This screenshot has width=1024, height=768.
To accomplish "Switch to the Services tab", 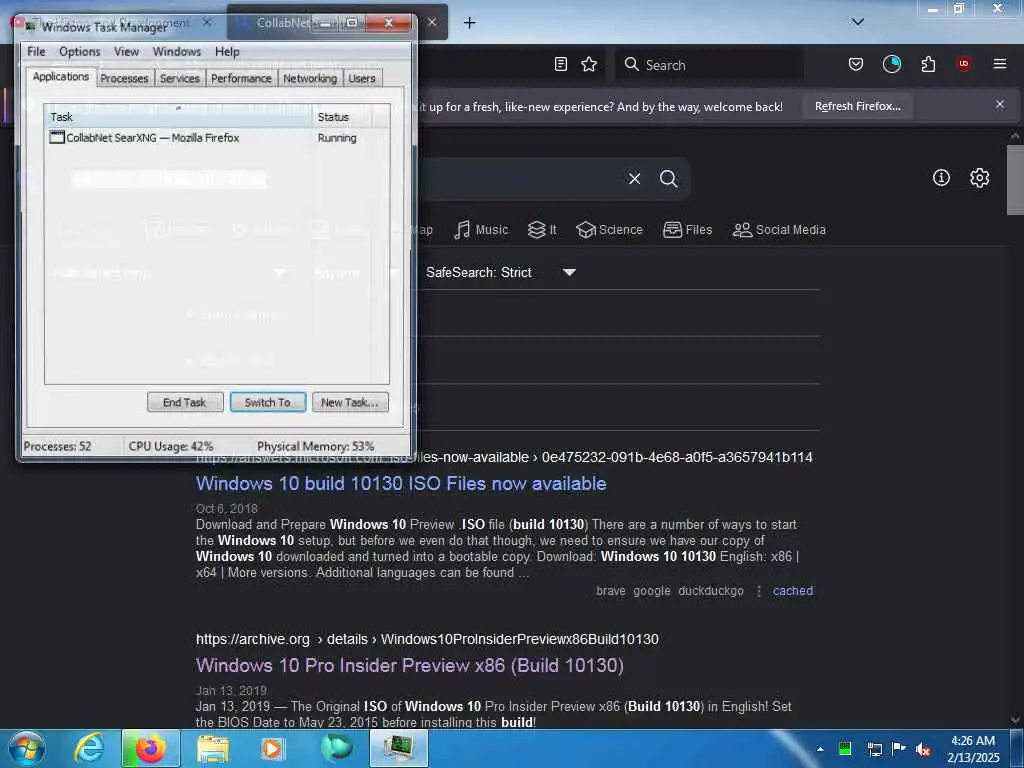I will click(x=180, y=78).
